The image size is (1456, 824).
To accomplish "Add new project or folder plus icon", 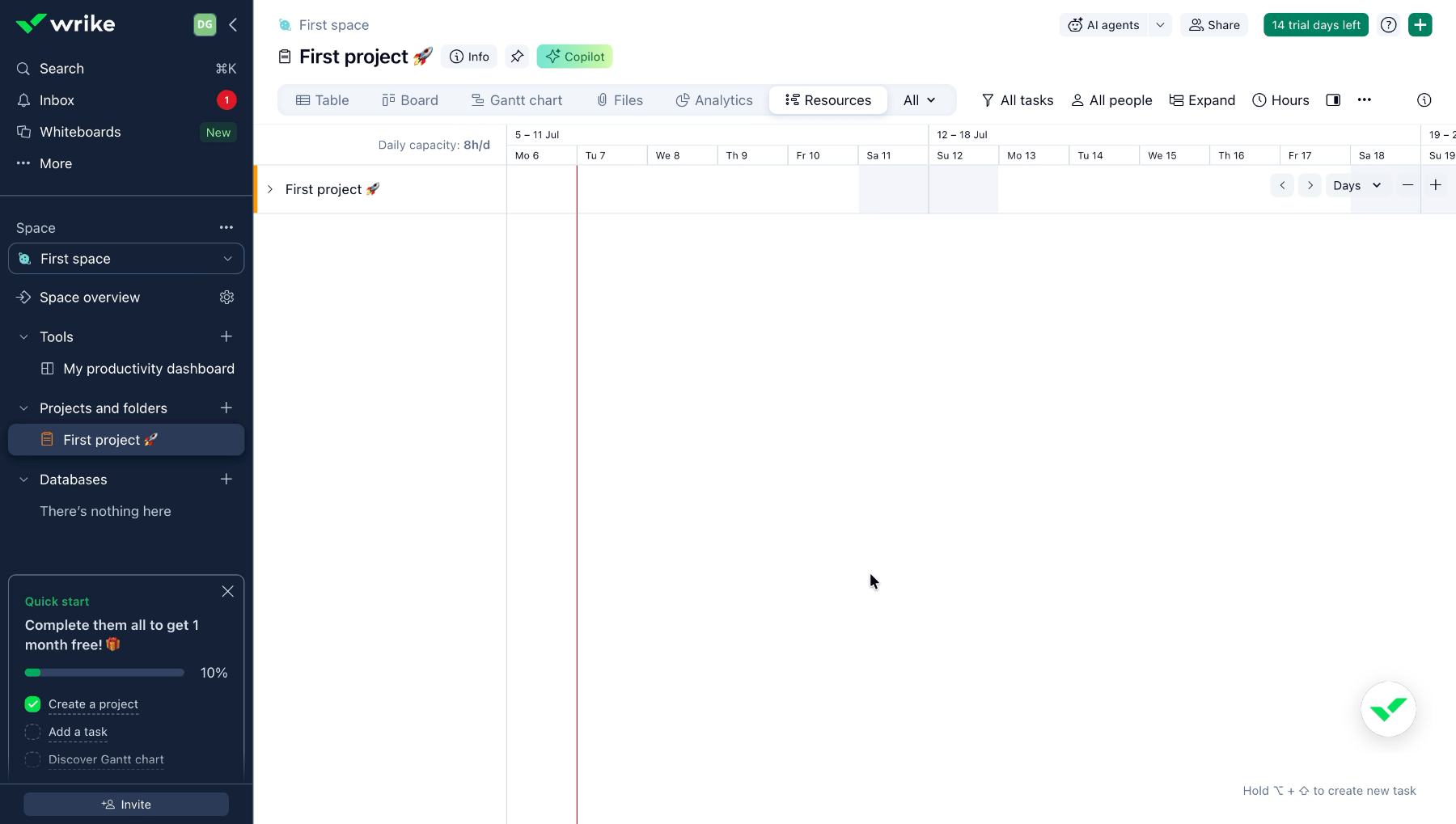I will pyautogui.click(x=226, y=408).
